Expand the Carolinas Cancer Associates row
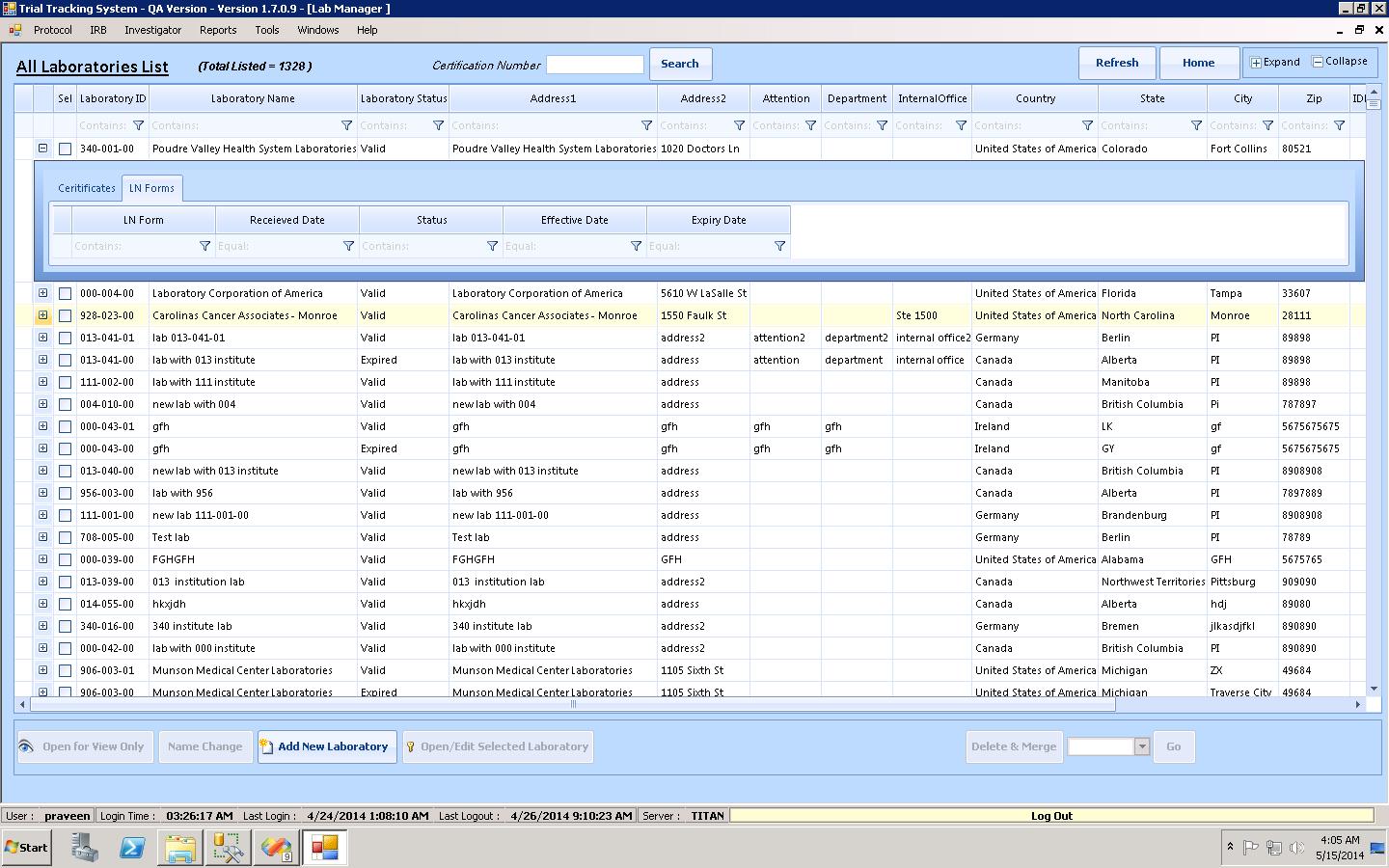1389x868 pixels. pyautogui.click(x=42, y=315)
